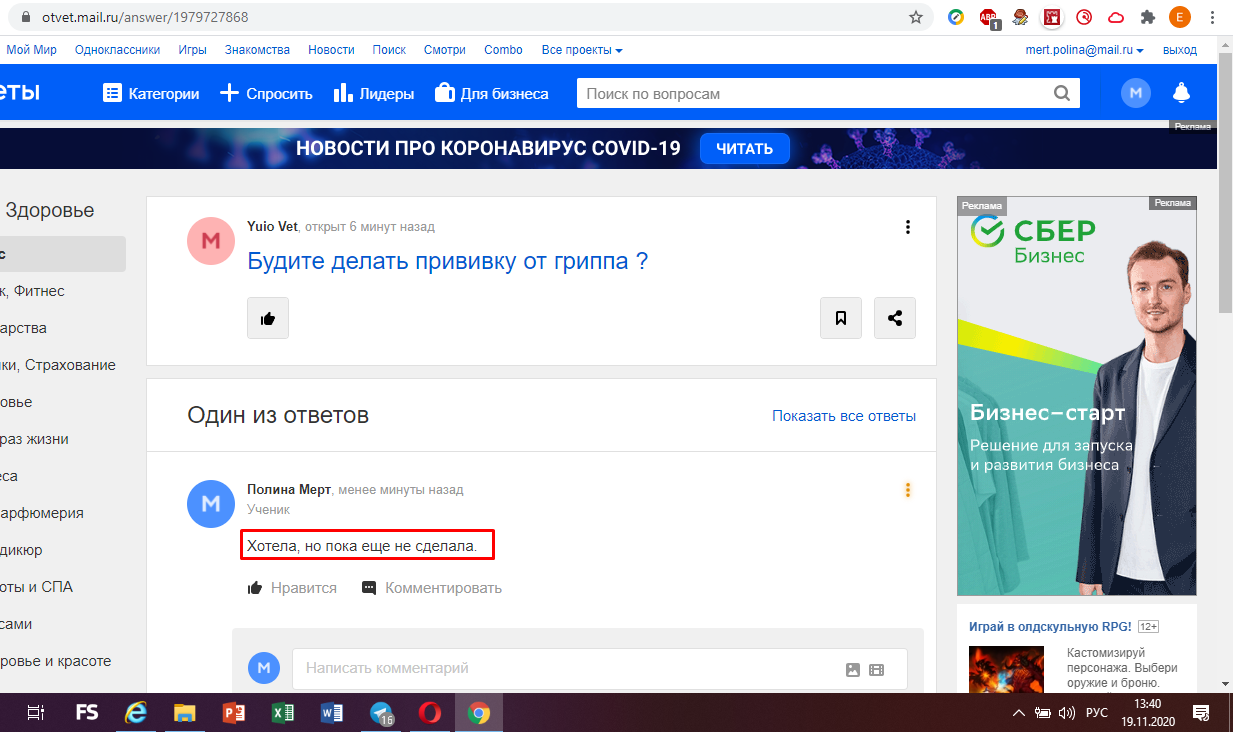The width and height of the screenshot is (1233, 732).
Task: Open the question's three-dot options menu
Action: pos(908,227)
